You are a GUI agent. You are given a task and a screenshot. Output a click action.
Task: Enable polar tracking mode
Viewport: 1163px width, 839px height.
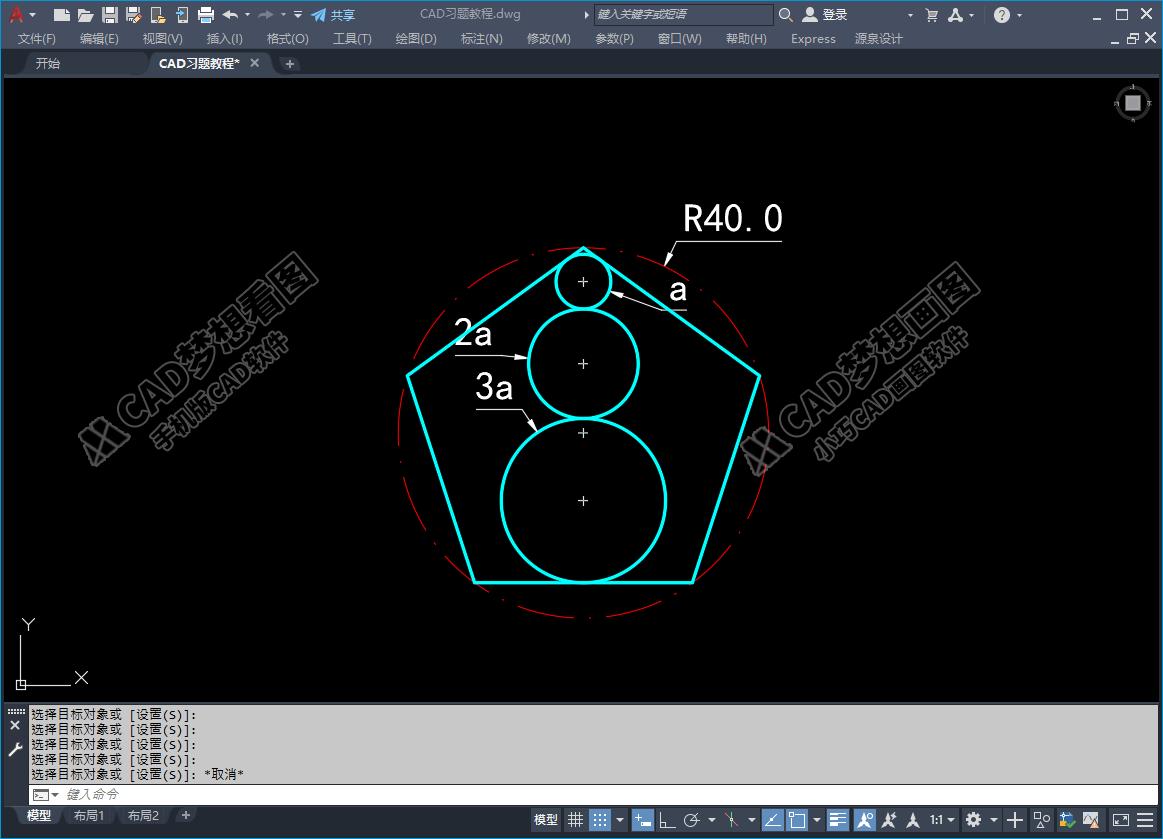pos(690,819)
